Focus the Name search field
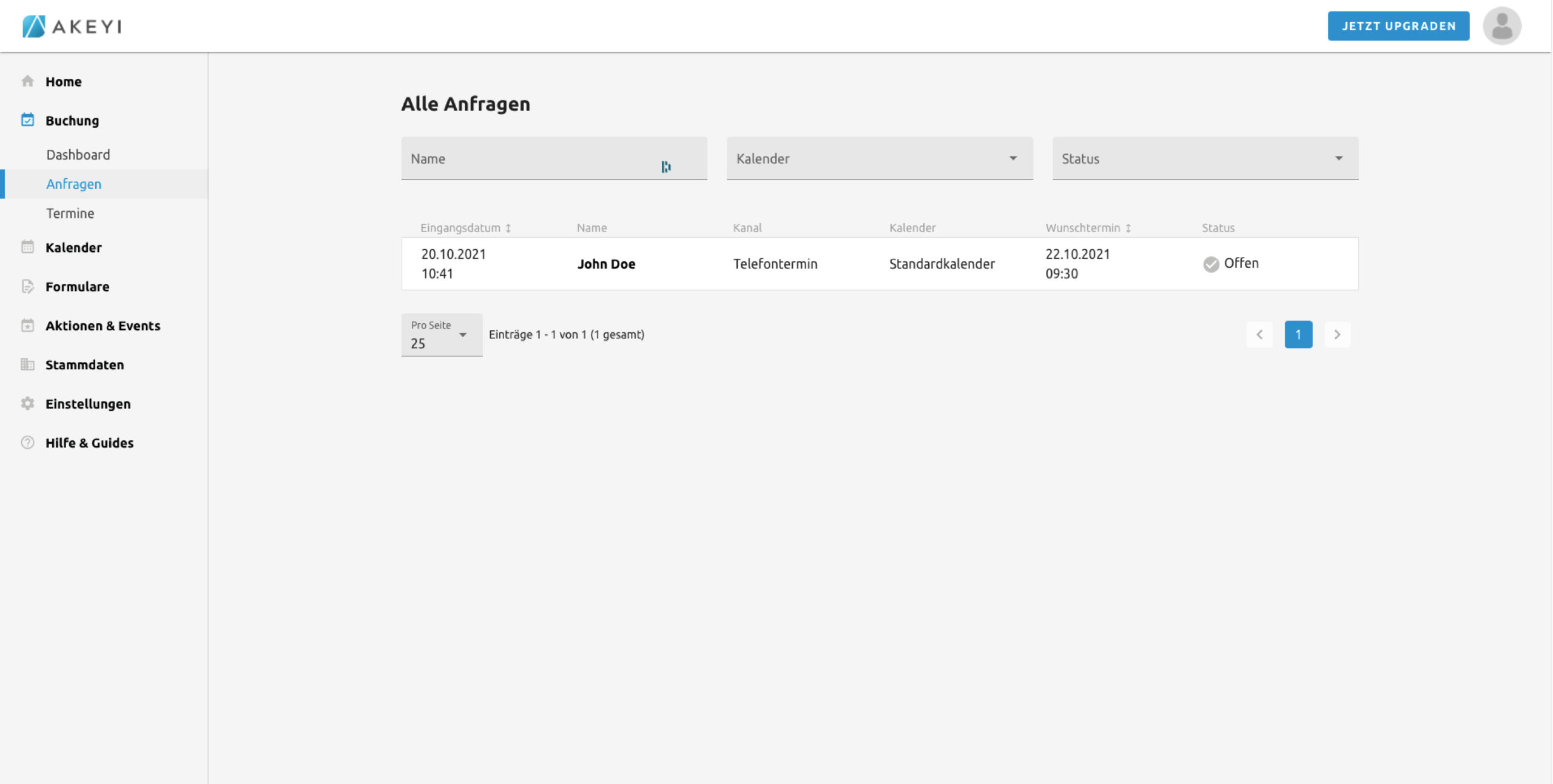 [x=534, y=159]
